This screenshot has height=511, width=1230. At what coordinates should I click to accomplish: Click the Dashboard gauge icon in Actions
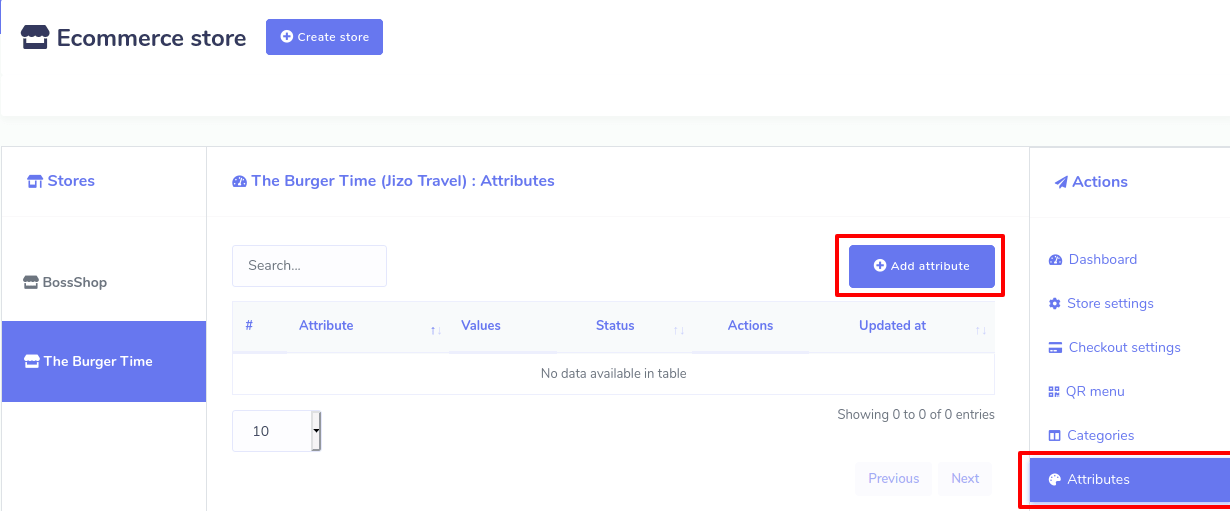point(1055,260)
